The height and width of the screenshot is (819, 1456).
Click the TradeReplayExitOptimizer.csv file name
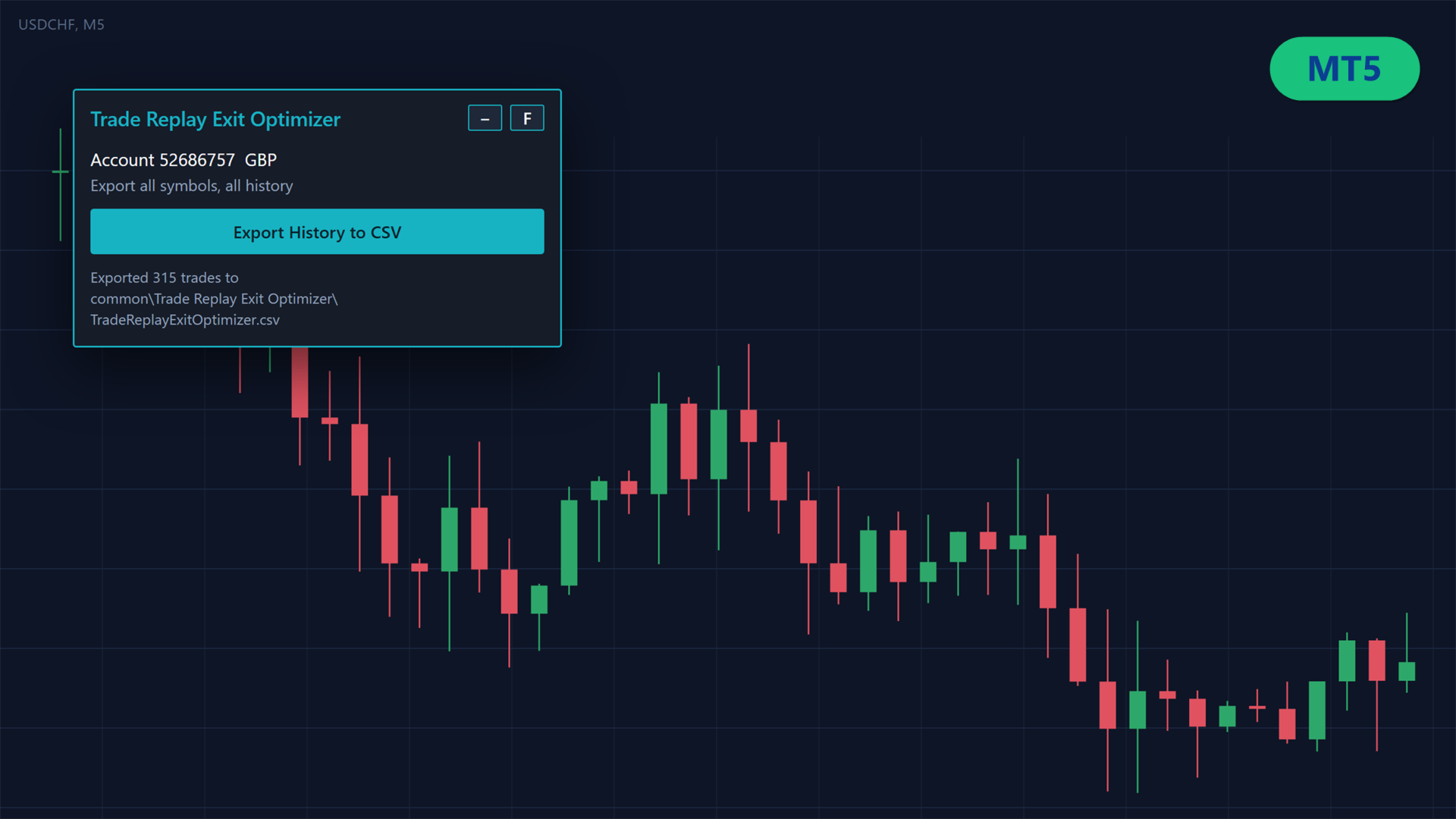point(185,320)
